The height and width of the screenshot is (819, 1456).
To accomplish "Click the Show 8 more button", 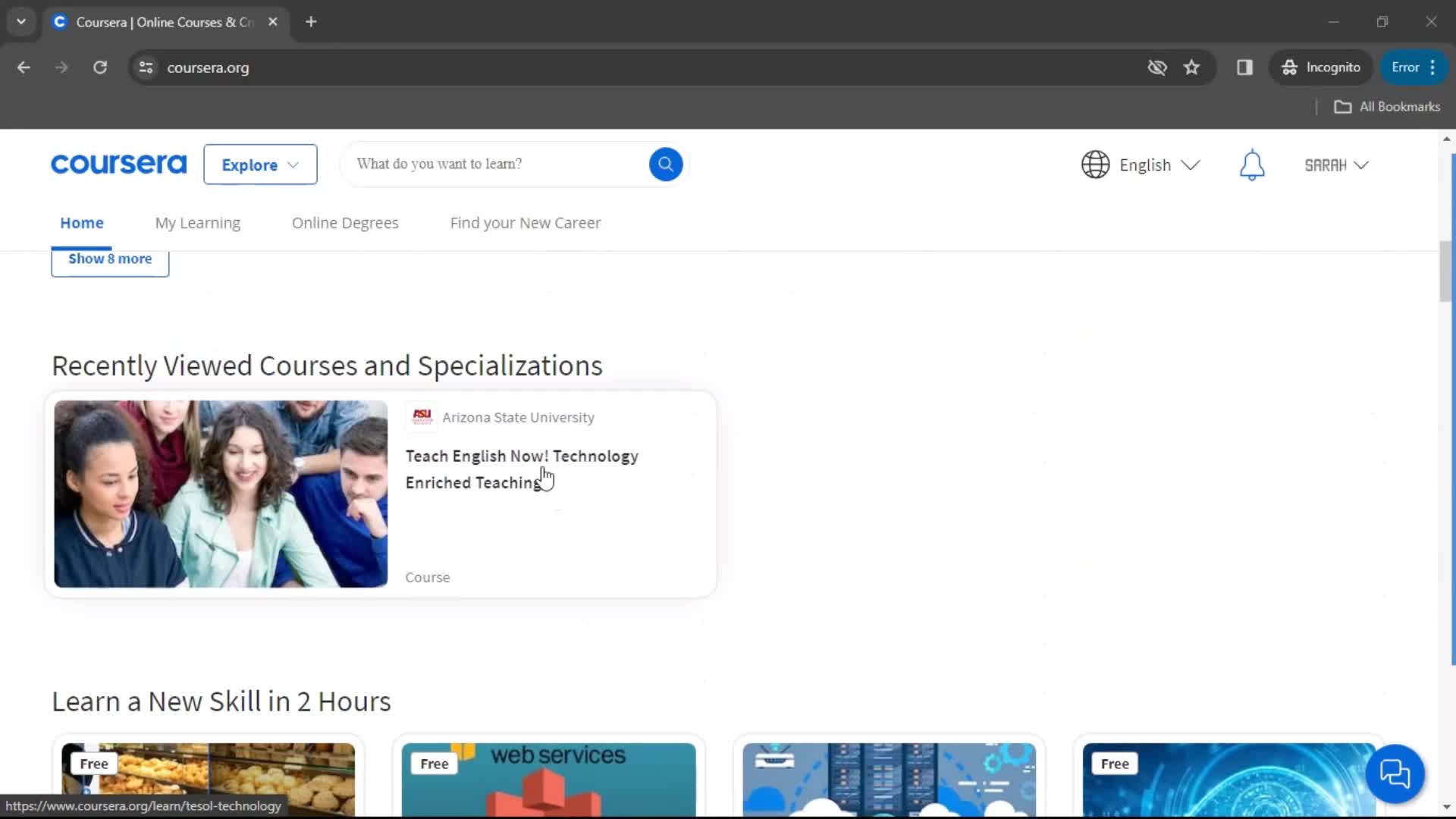I will click(110, 262).
